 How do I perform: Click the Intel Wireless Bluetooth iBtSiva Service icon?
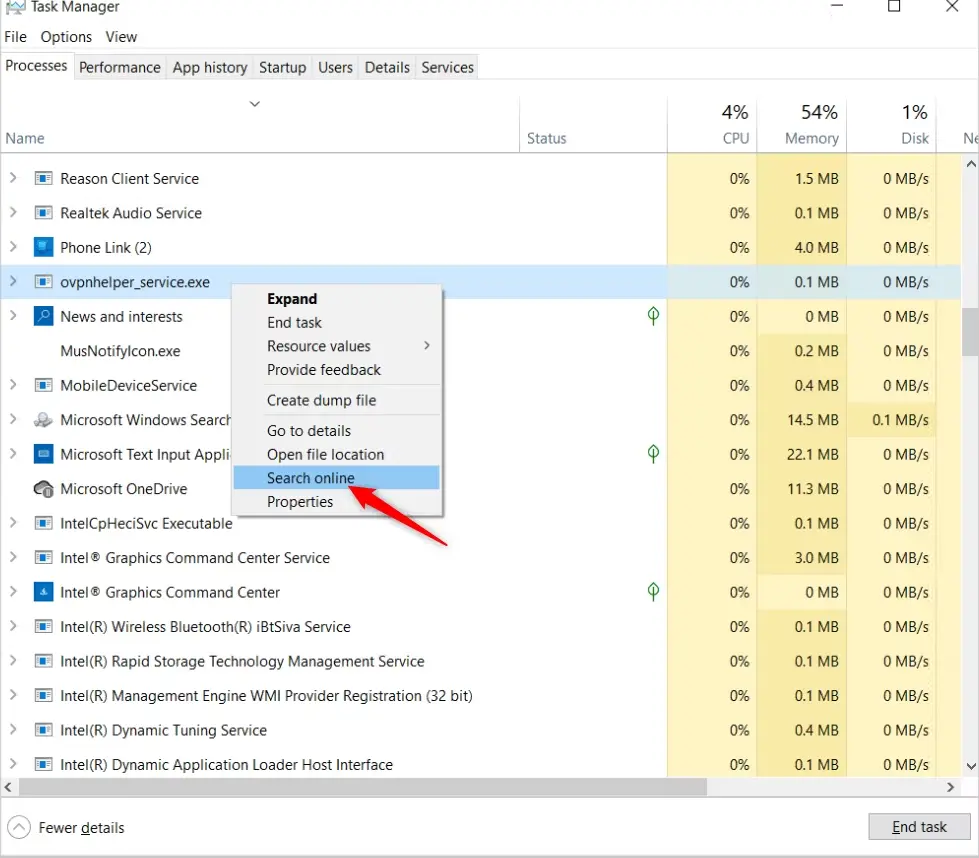pyautogui.click(x=43, y=626)
